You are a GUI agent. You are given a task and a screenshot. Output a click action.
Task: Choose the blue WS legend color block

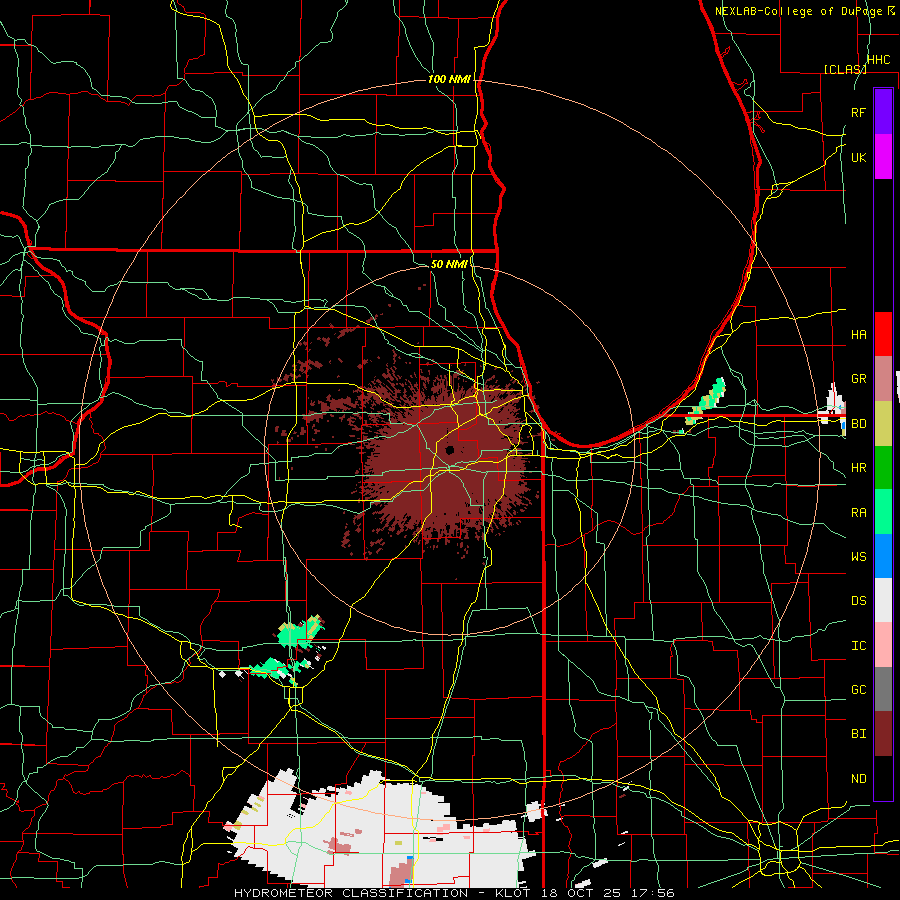point(883,556)
